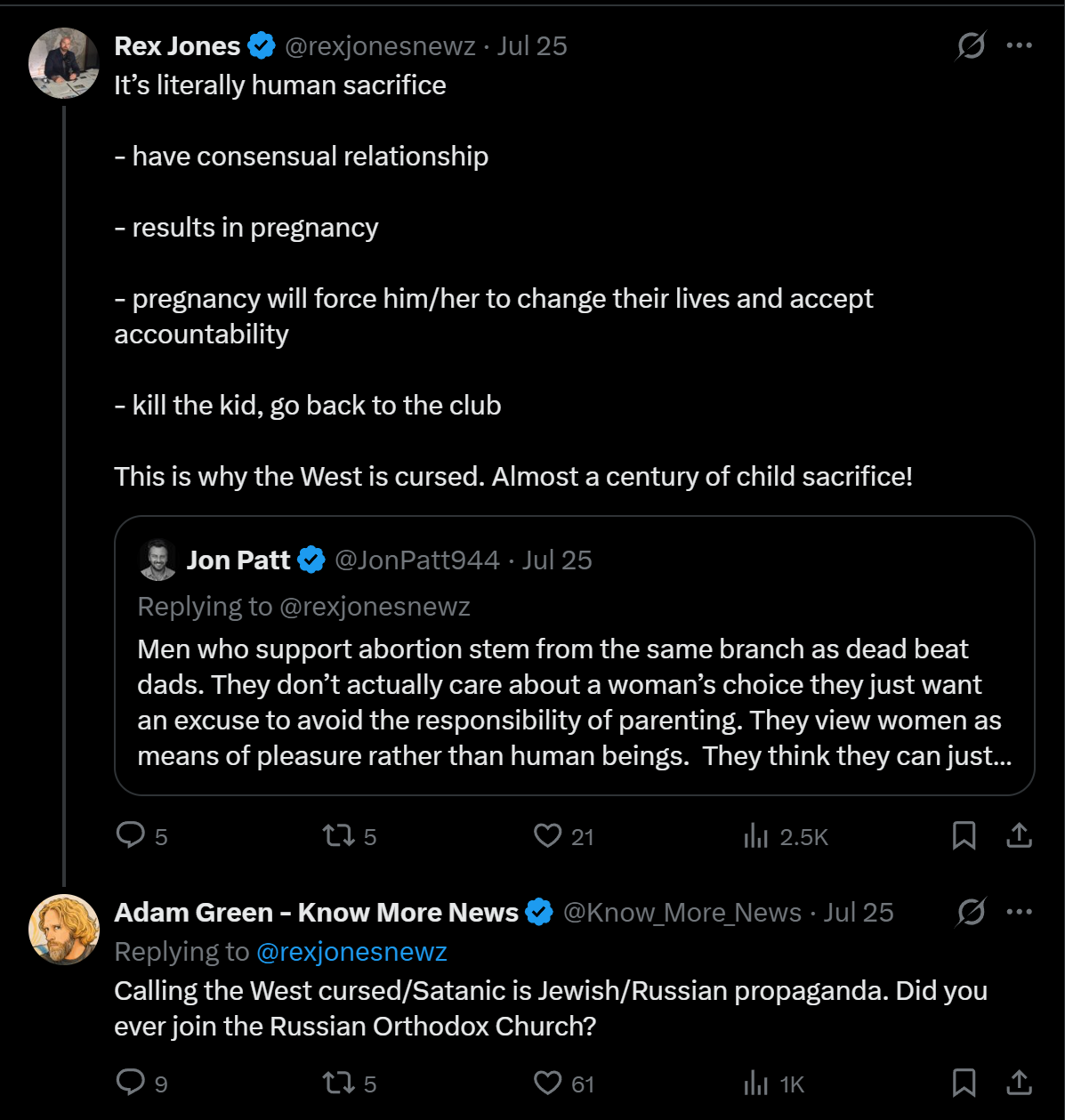Bookmark the Rex Jones post

964,835
